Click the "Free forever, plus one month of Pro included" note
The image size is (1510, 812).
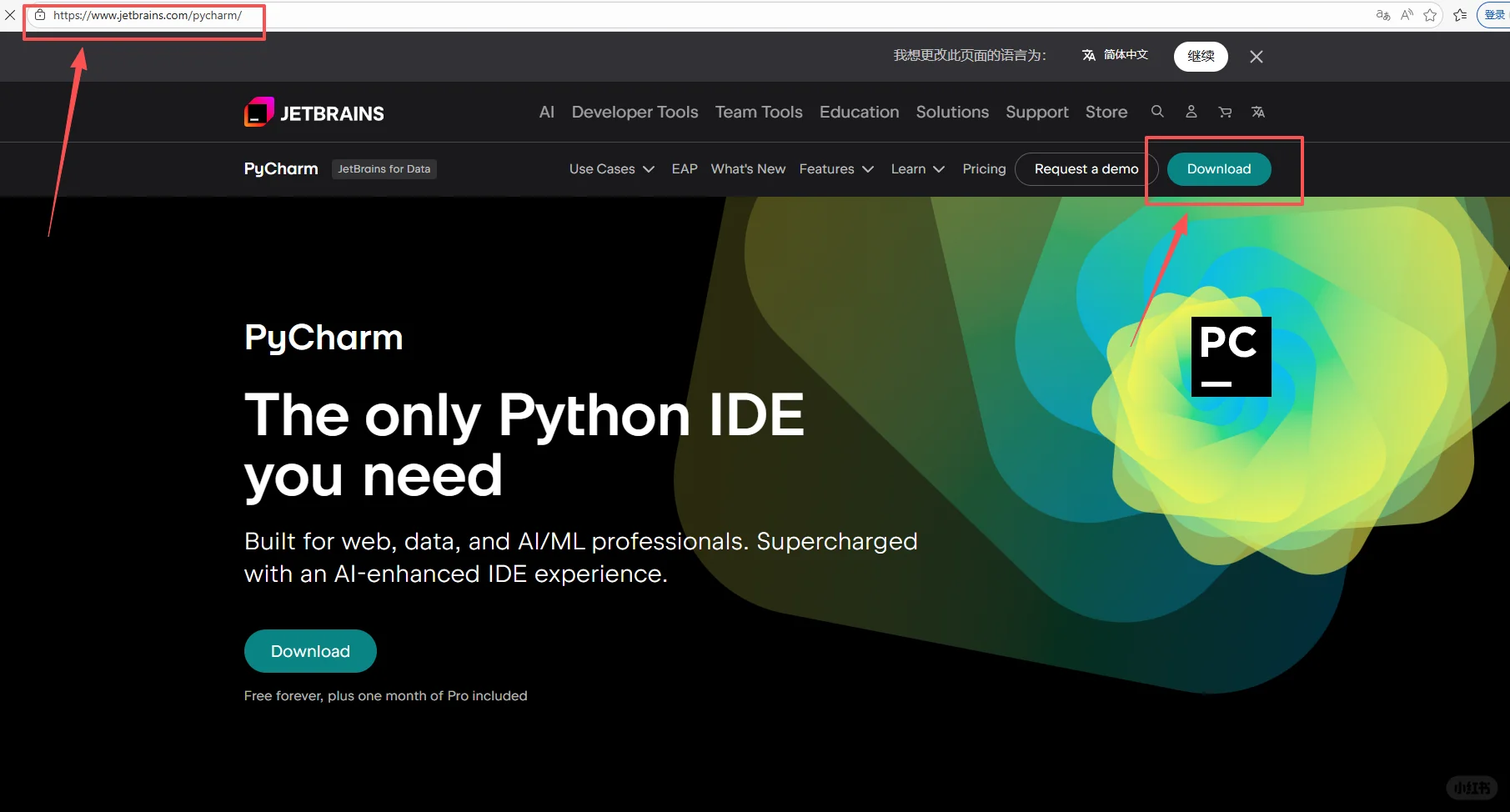coord(386,696)
